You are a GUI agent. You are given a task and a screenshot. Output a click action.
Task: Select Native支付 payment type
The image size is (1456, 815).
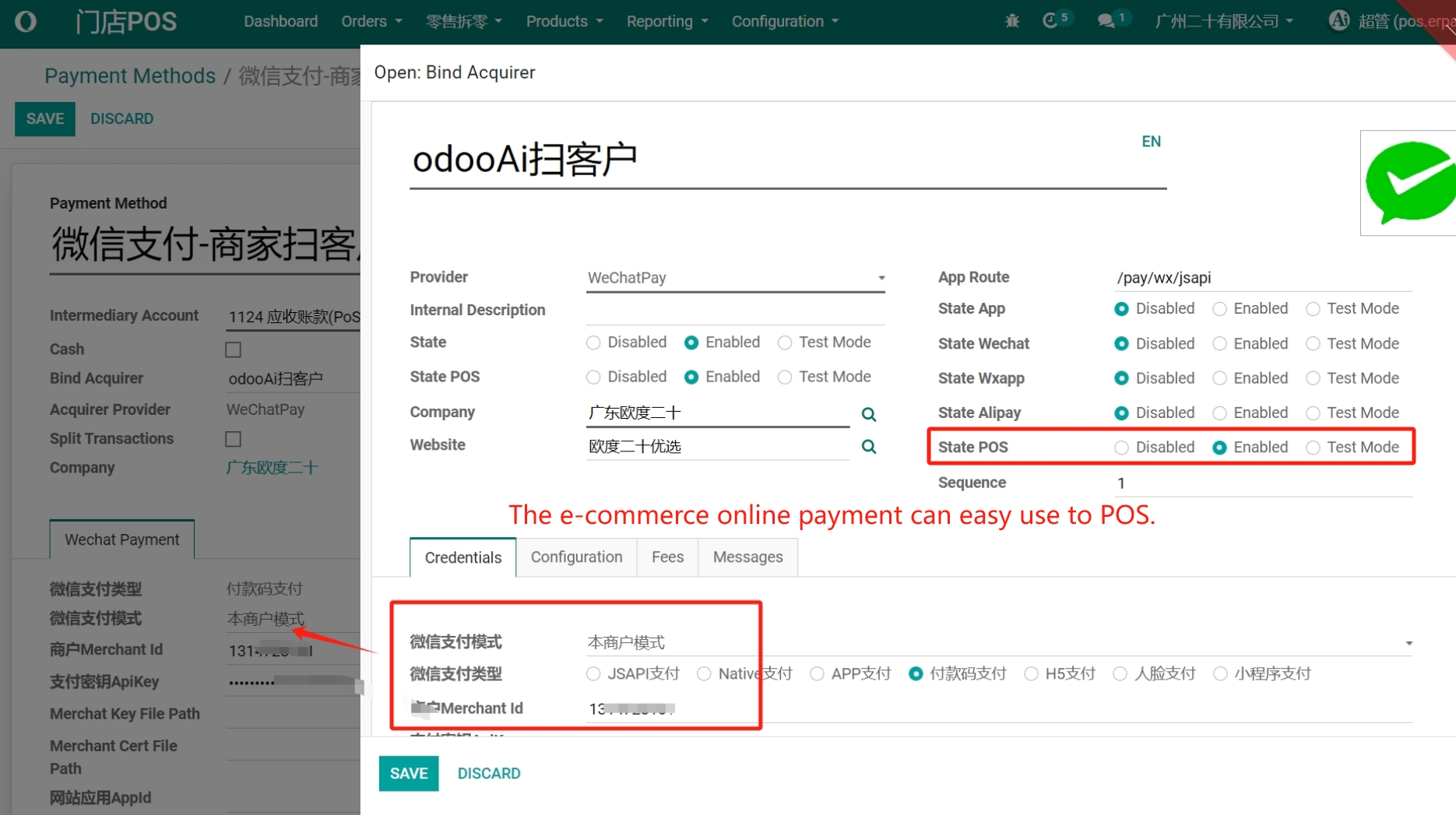tap(704, 674)
